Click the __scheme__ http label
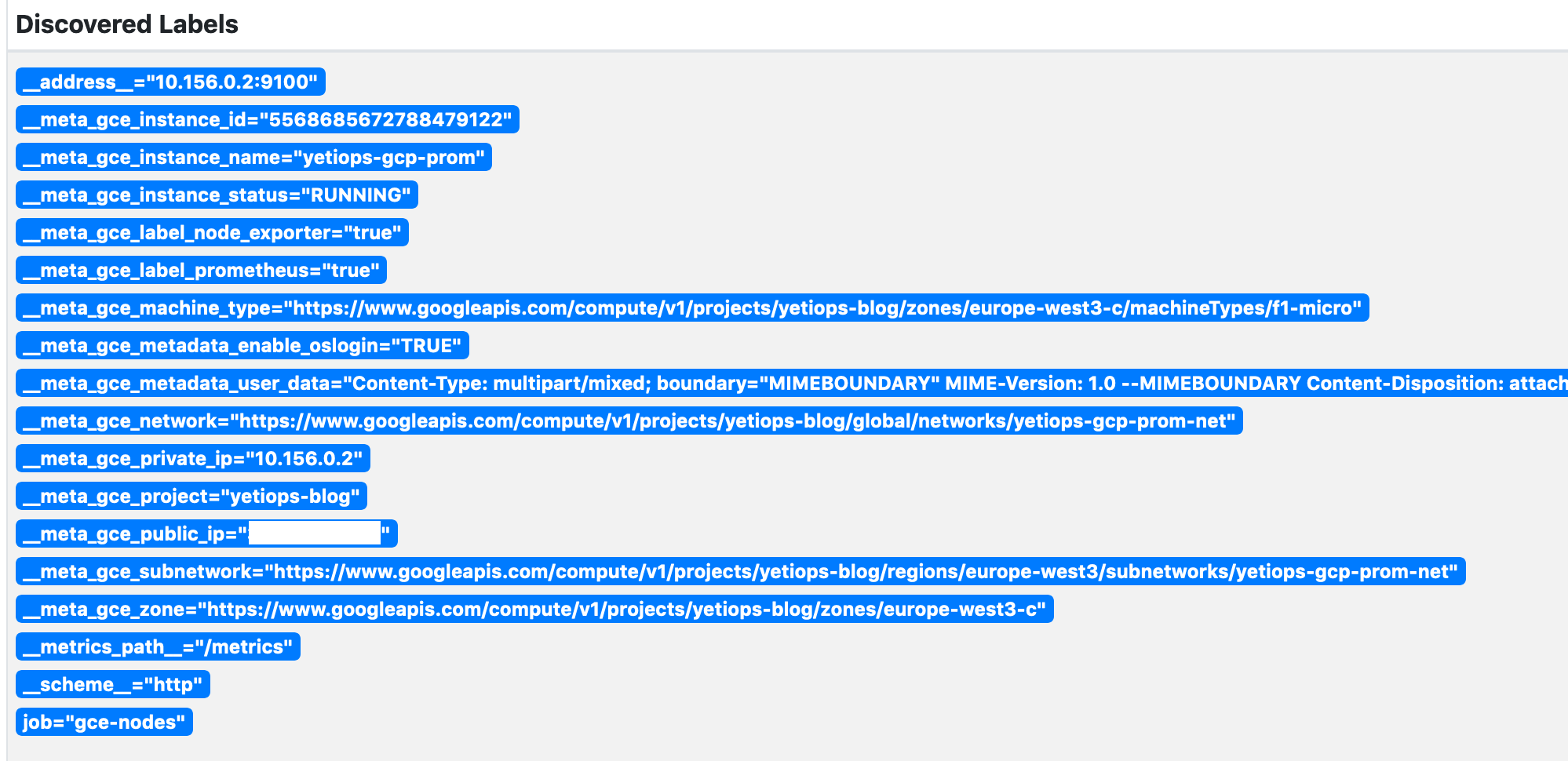Image resolution: width=1568 pixels, height=761 pixels. pyautogui.click(x=112, y=683)
